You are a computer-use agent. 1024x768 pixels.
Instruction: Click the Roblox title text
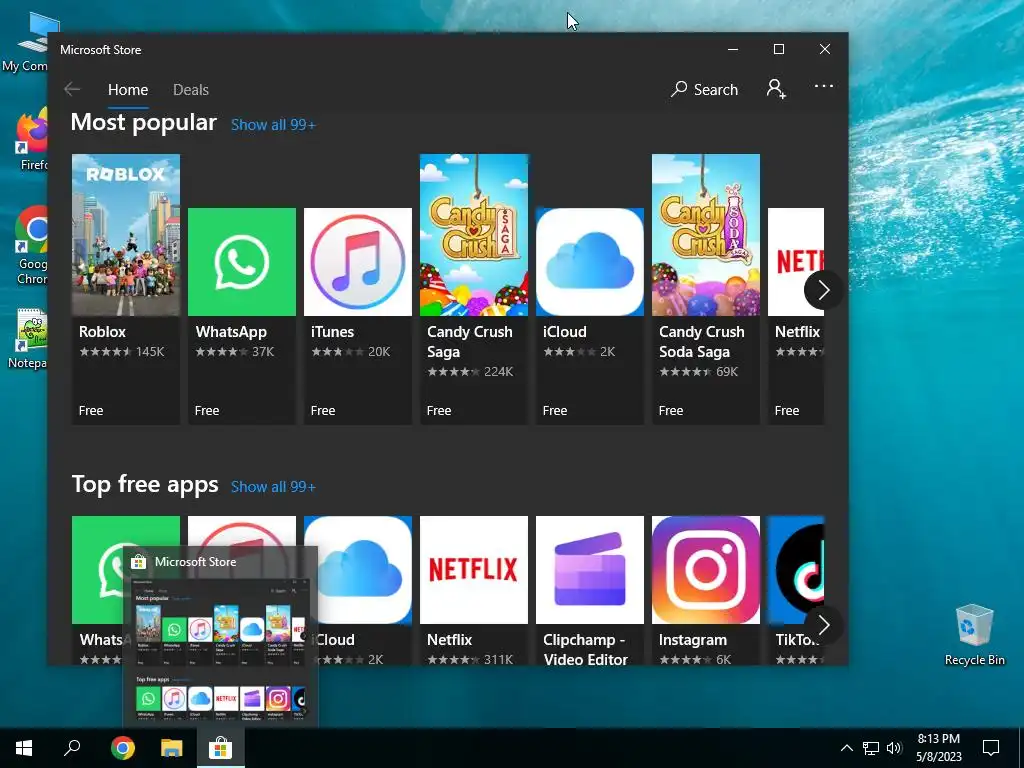coord(103,332)
